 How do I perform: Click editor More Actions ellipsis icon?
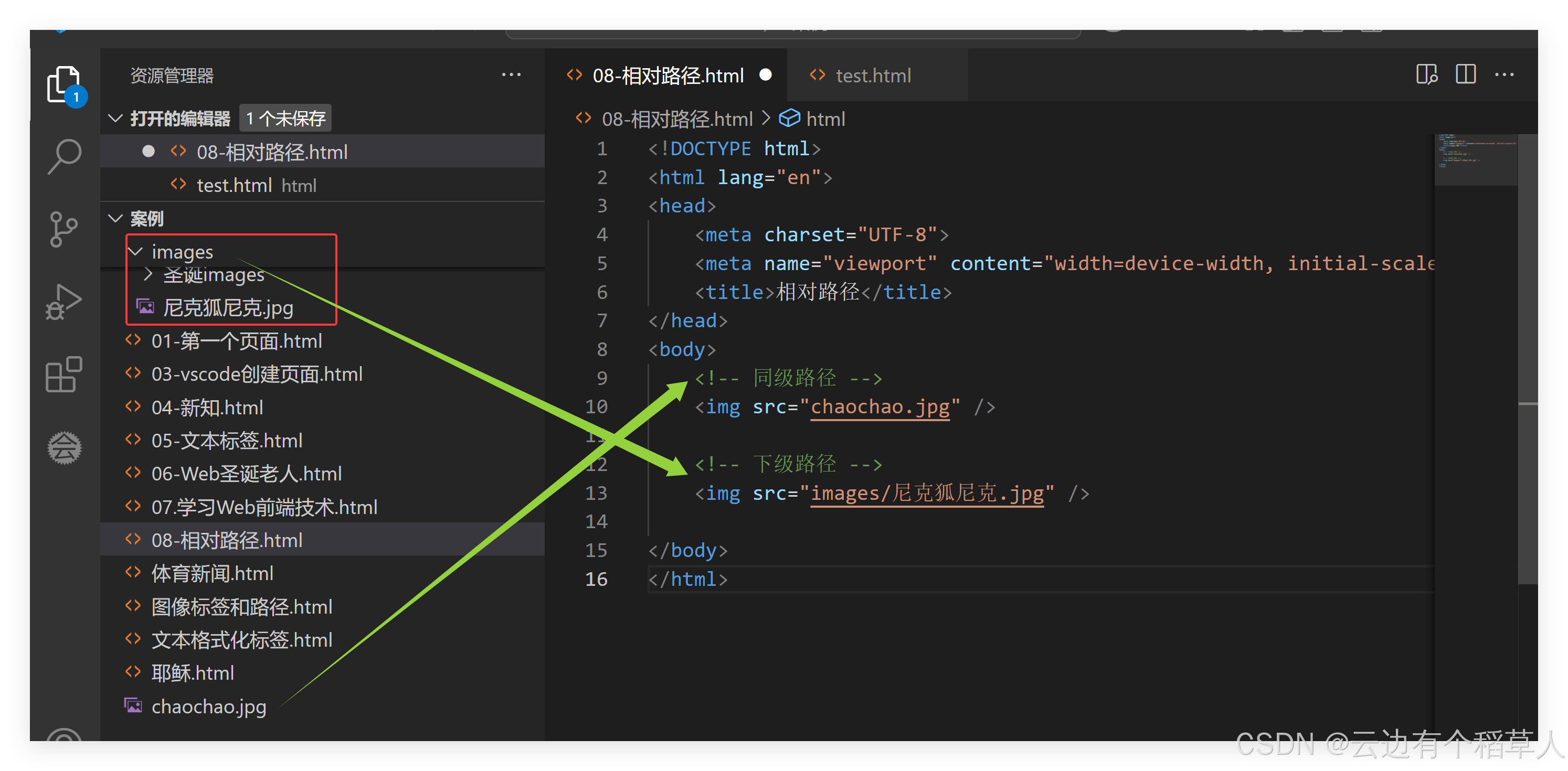point(1504,75)
